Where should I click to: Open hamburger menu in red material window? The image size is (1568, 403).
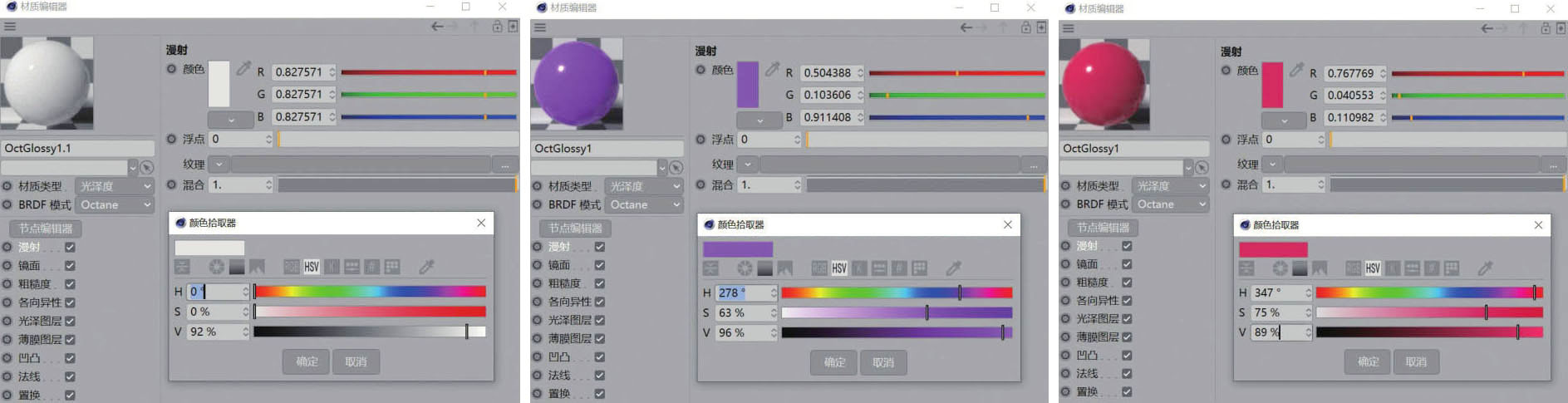click(x=1069, y=28)
